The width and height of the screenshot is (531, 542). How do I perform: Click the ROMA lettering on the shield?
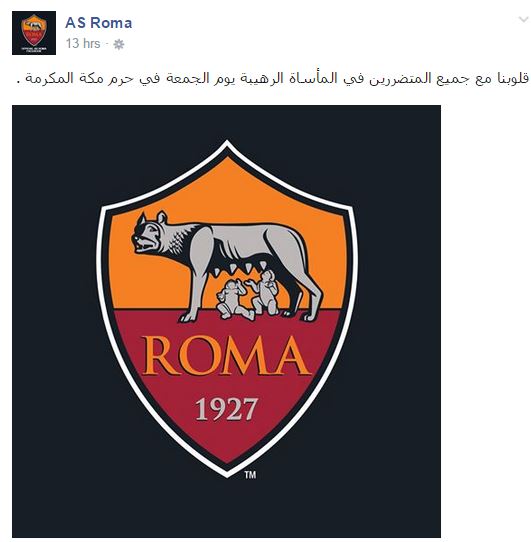click(226, 356)
